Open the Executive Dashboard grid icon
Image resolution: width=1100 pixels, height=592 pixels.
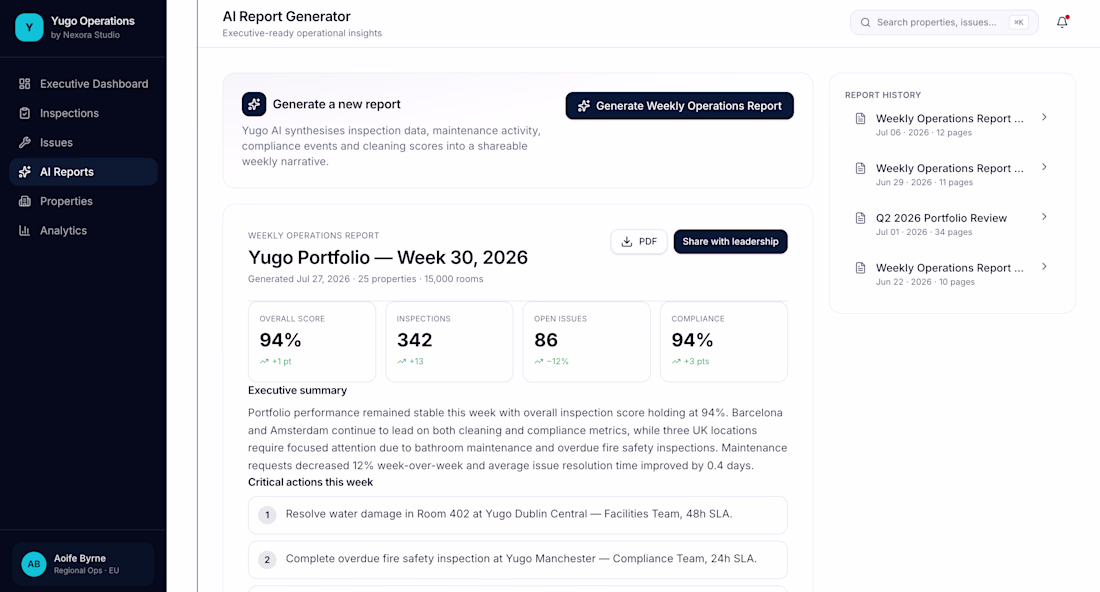(x=25, y=84)
